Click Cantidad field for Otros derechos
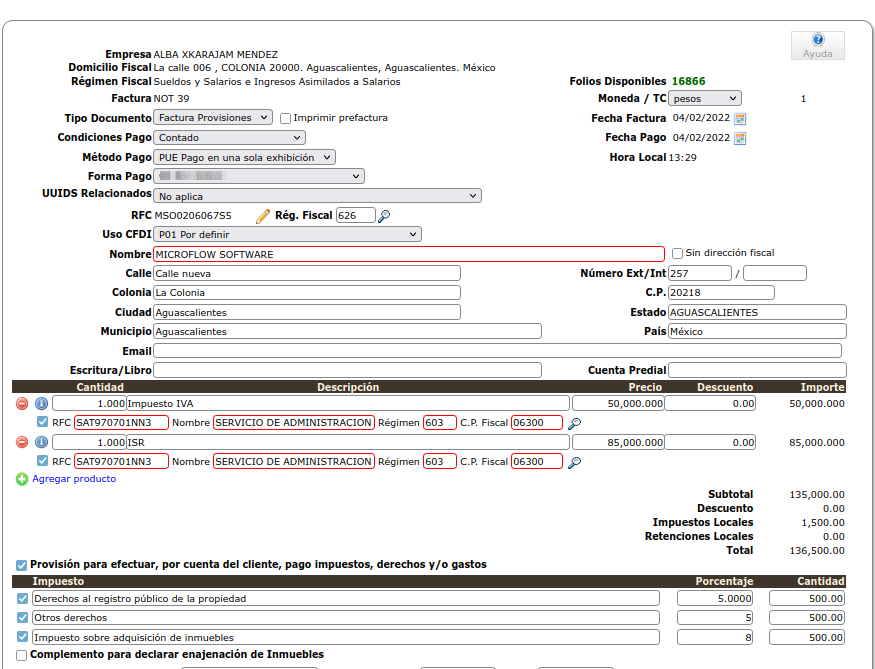 807,618
